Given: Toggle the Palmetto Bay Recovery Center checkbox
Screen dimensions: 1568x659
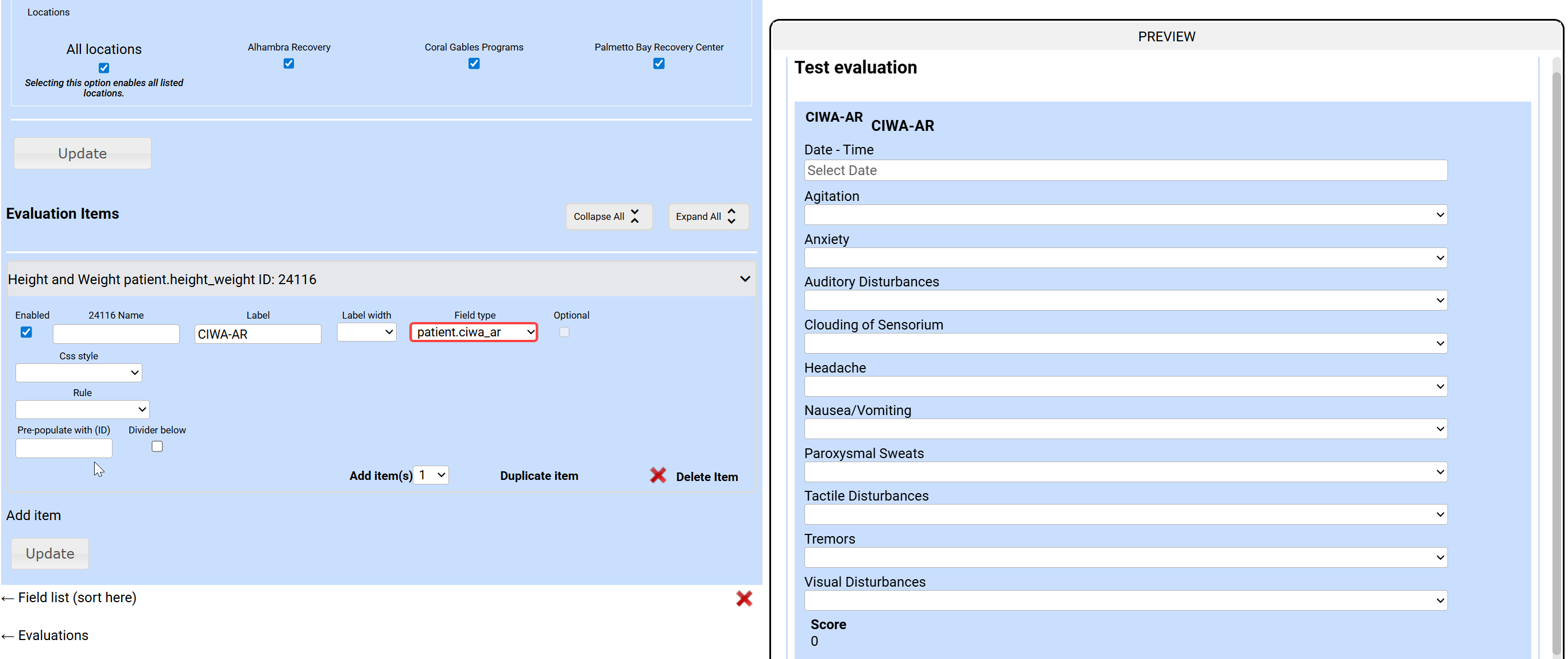Looking at the screenshot, I should pos(659,64).
